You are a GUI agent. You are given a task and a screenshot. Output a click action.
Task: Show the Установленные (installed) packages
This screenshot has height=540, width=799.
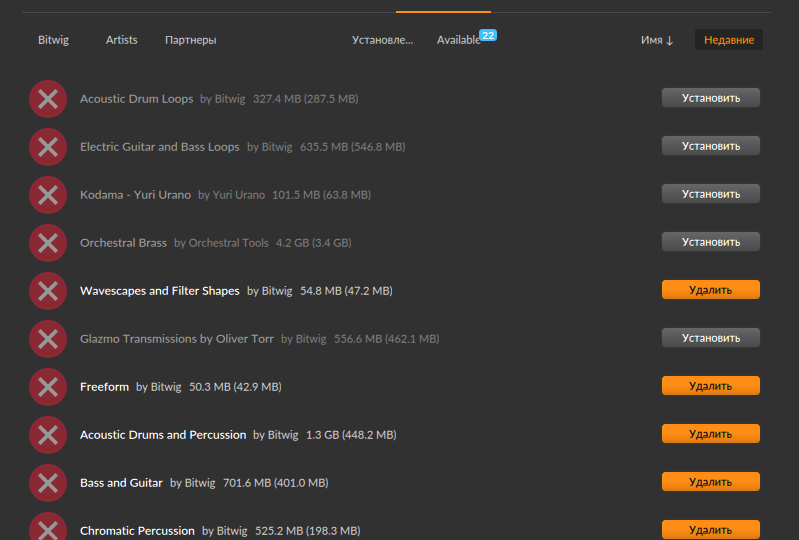click(x=382, y=40)
